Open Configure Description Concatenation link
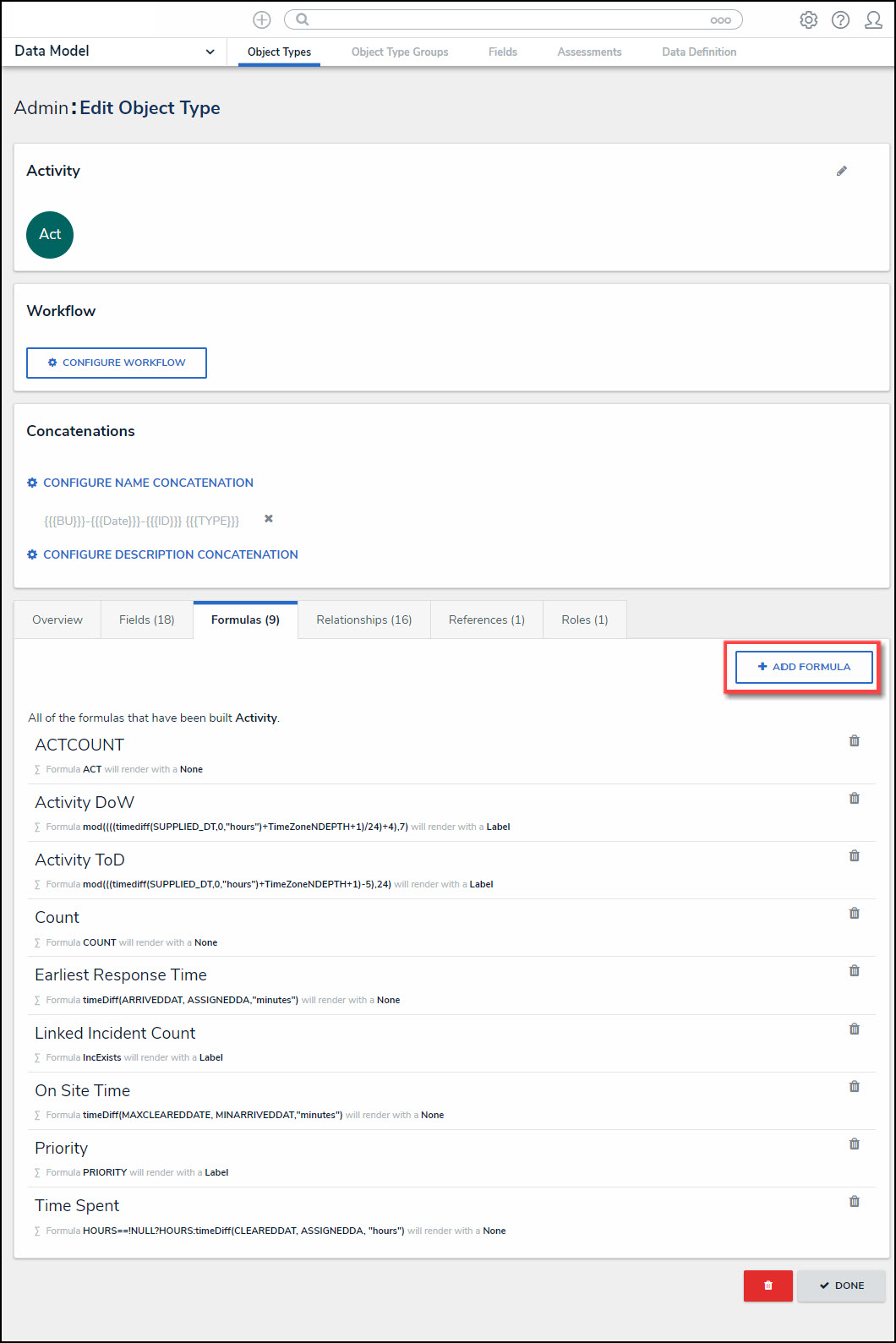896x1343 pixels. point(170,554)
